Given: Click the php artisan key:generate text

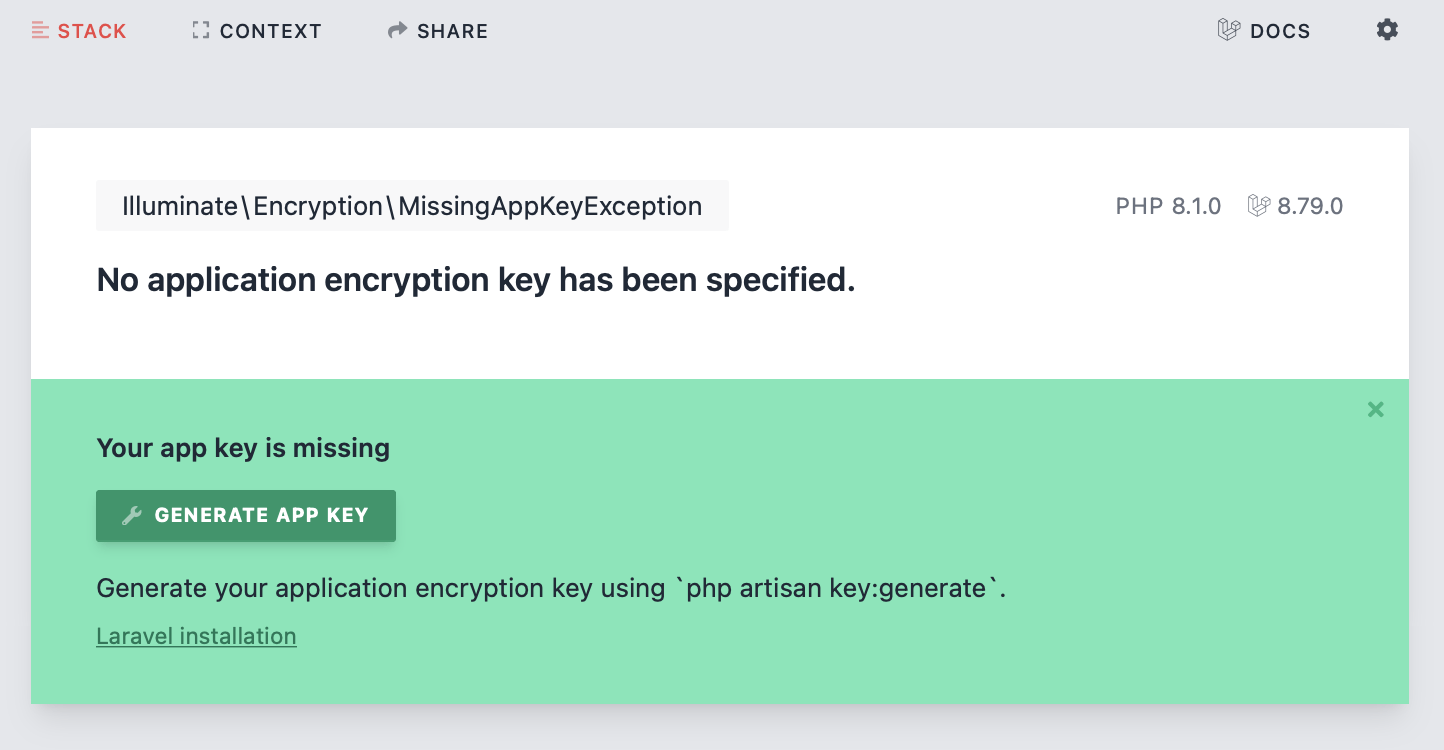Looking at the screenshot, I should [x=840, y=588].
